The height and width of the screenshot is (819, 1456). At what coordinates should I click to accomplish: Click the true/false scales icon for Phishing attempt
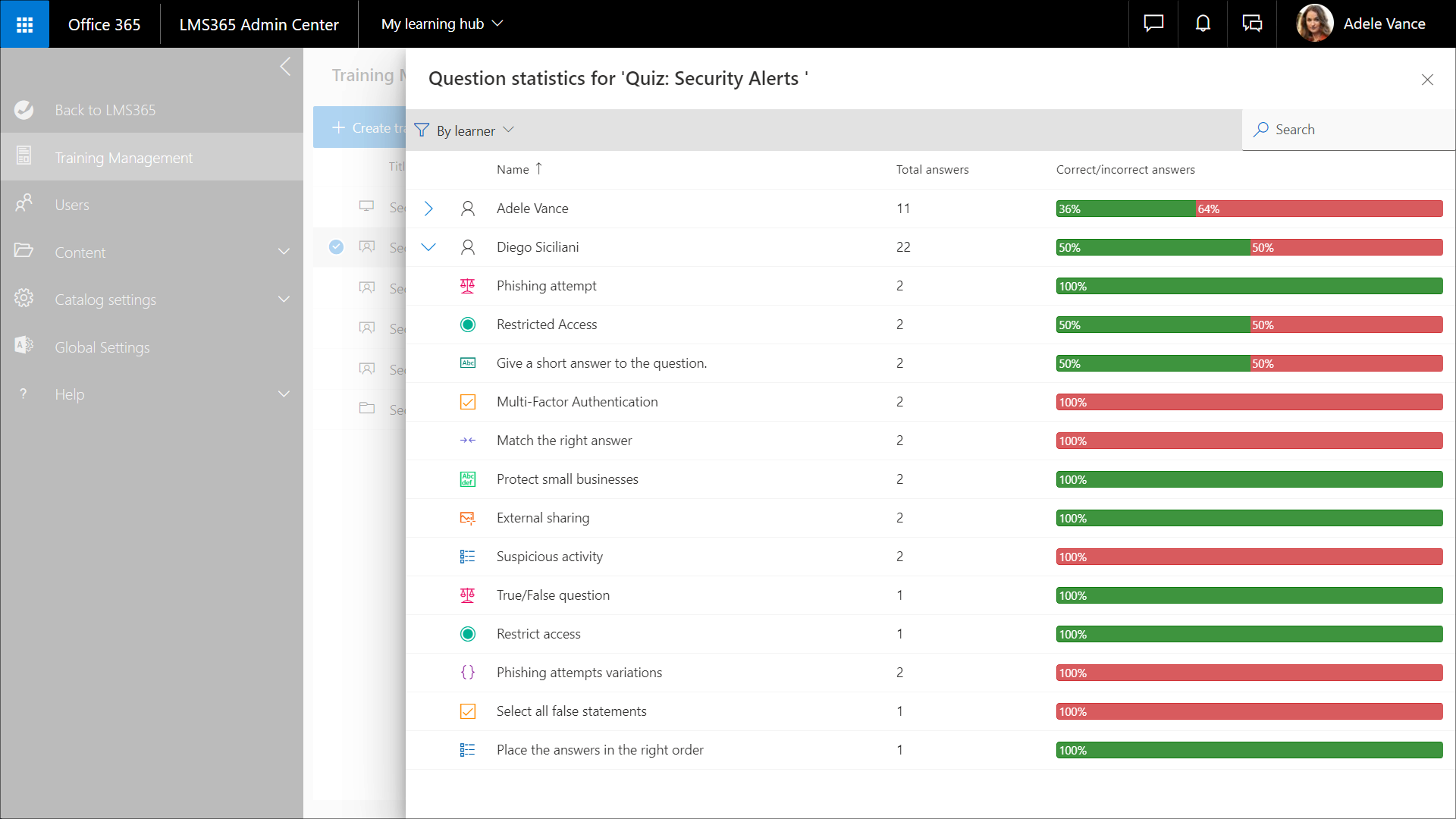coord(468,286)
